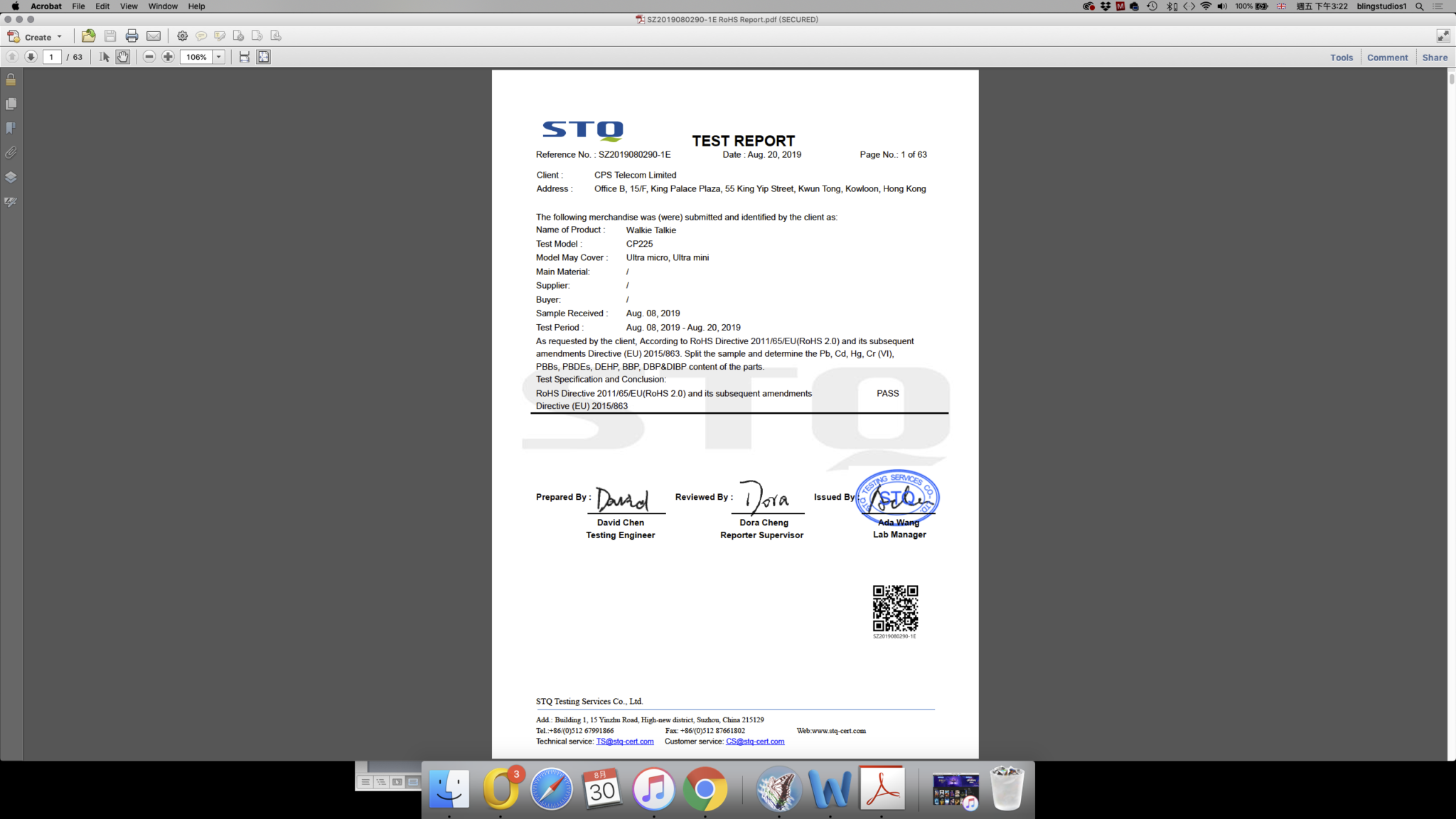Zoom out with the minus button
This screenshot has width=1456, height=819.
tap(149, 57)
